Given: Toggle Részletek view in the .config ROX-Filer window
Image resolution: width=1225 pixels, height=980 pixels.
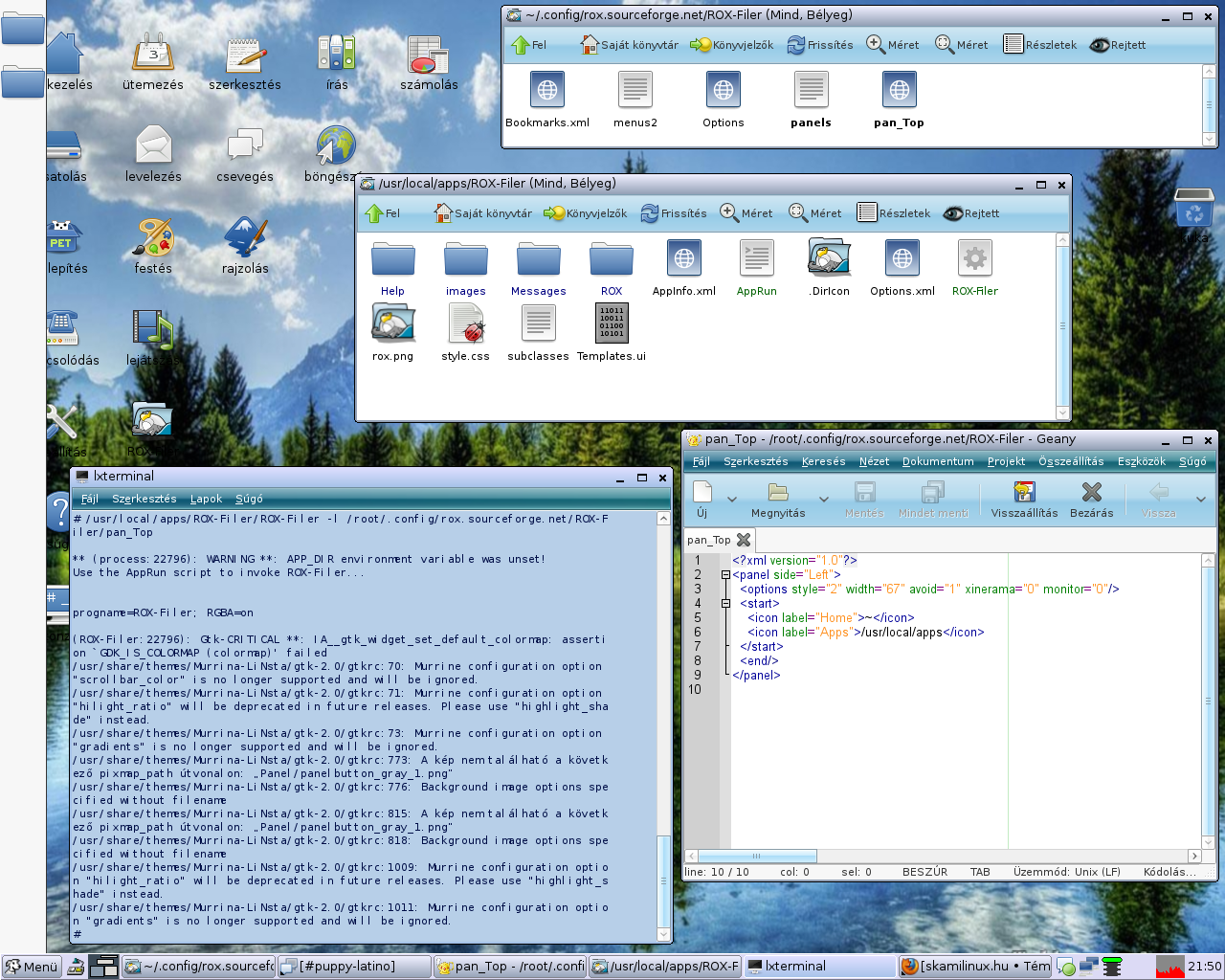Looking at the screenshot, I should tap(1040, 45).
